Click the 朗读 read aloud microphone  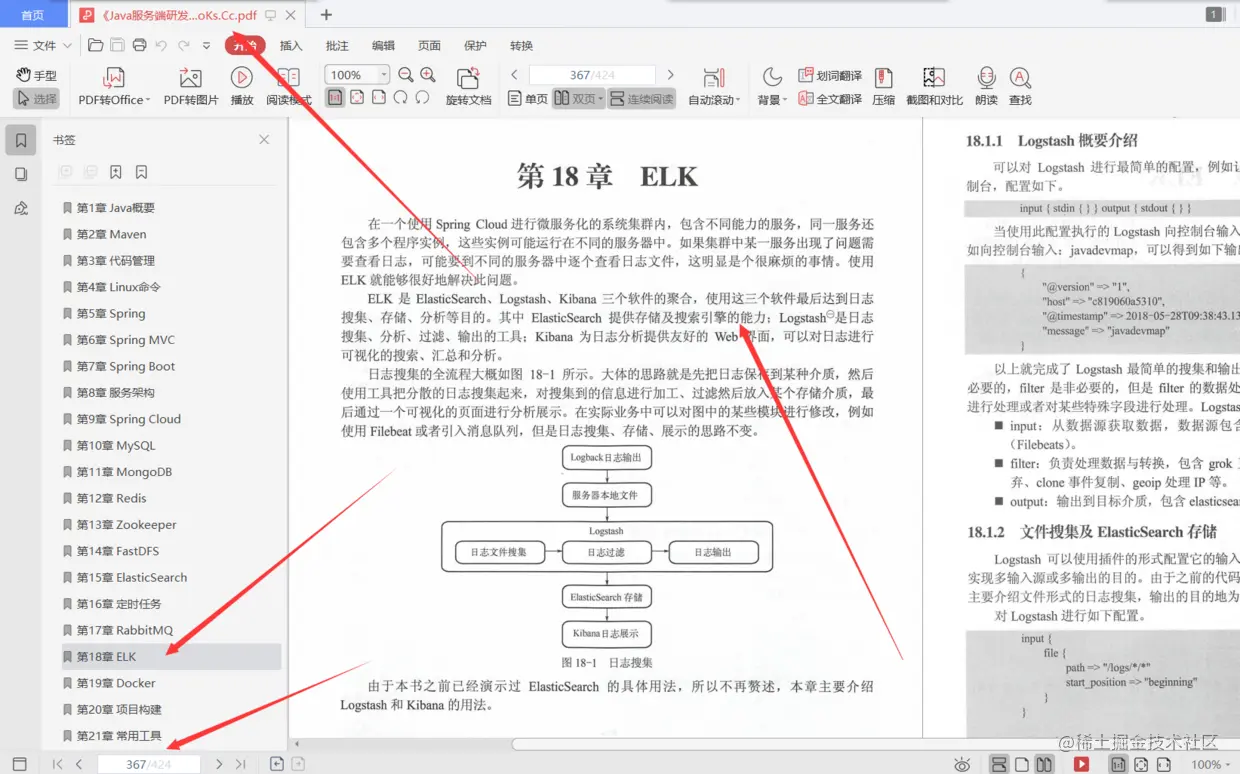(986, 87)
